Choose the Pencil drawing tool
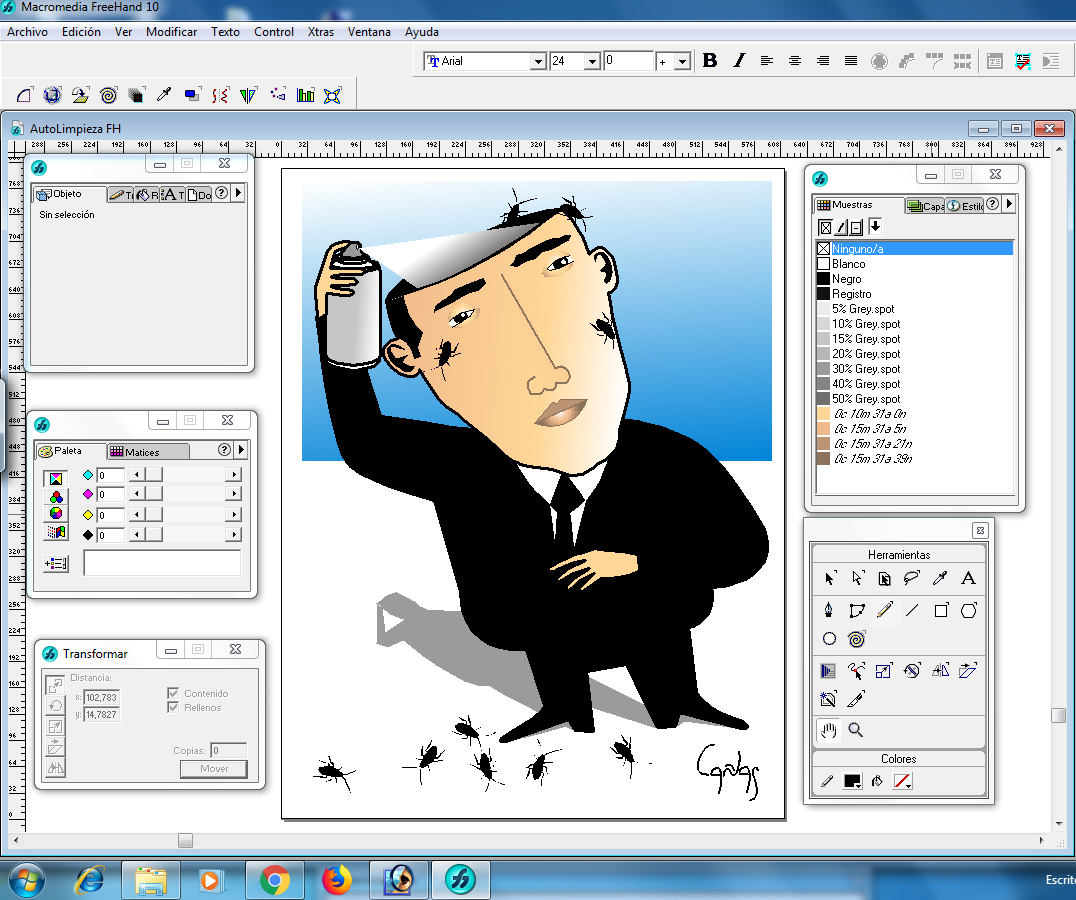 (885, 610)
